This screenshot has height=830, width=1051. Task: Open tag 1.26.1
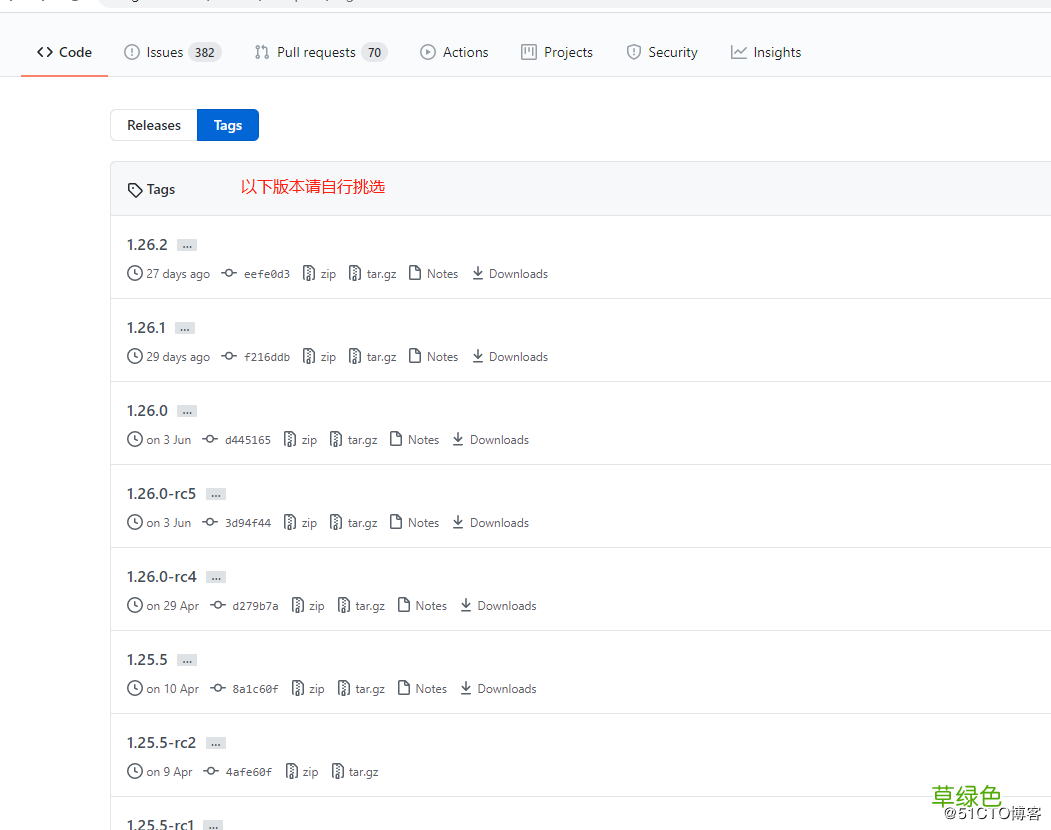tap(146, 328)
